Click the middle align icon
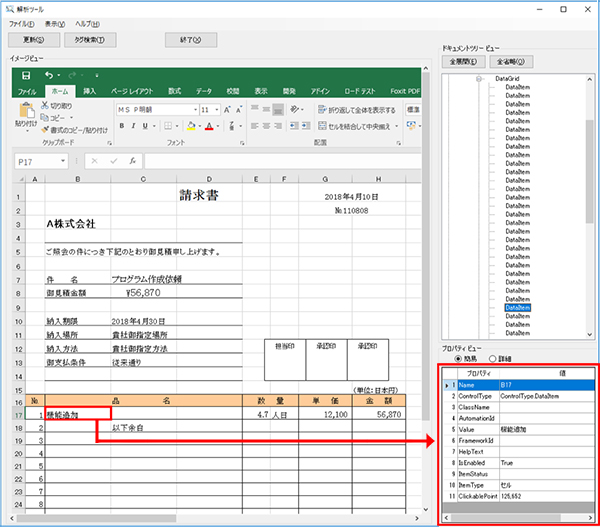This screenshot has width=600, height=527. (266, 109)
